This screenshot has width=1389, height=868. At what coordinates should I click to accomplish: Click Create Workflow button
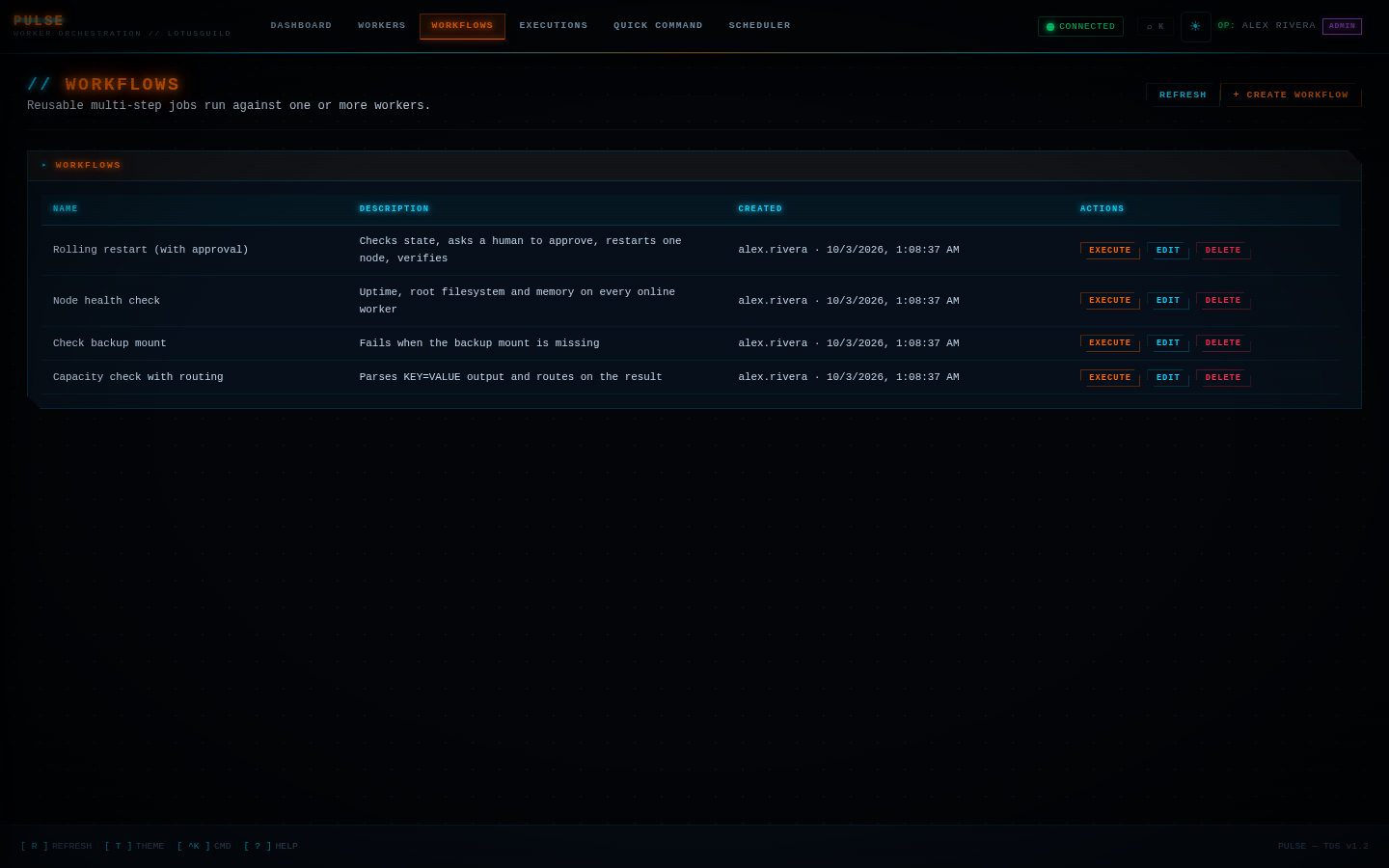(x=1291, y=95)
